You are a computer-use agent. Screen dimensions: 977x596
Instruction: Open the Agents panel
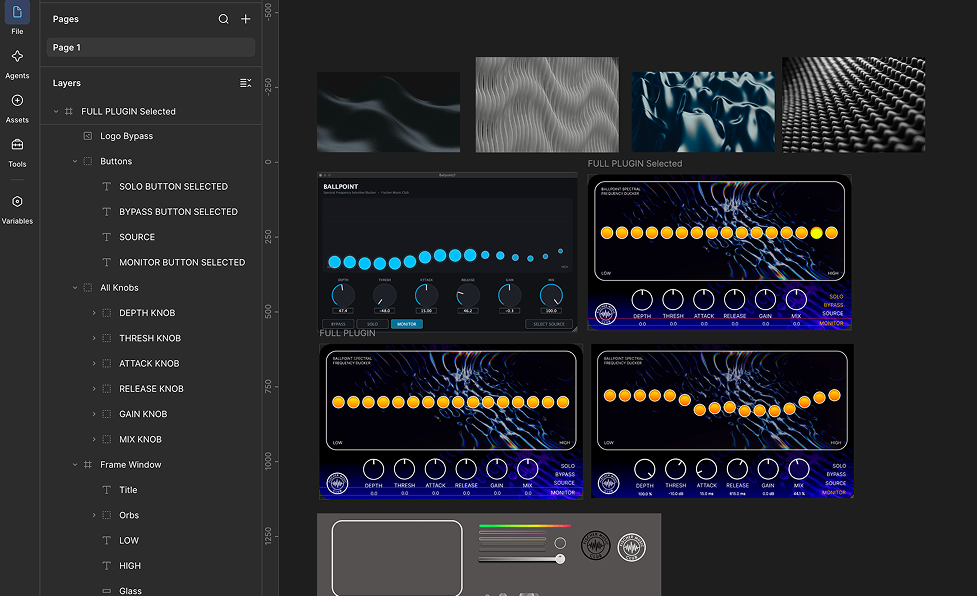click(x=17, y=64)
